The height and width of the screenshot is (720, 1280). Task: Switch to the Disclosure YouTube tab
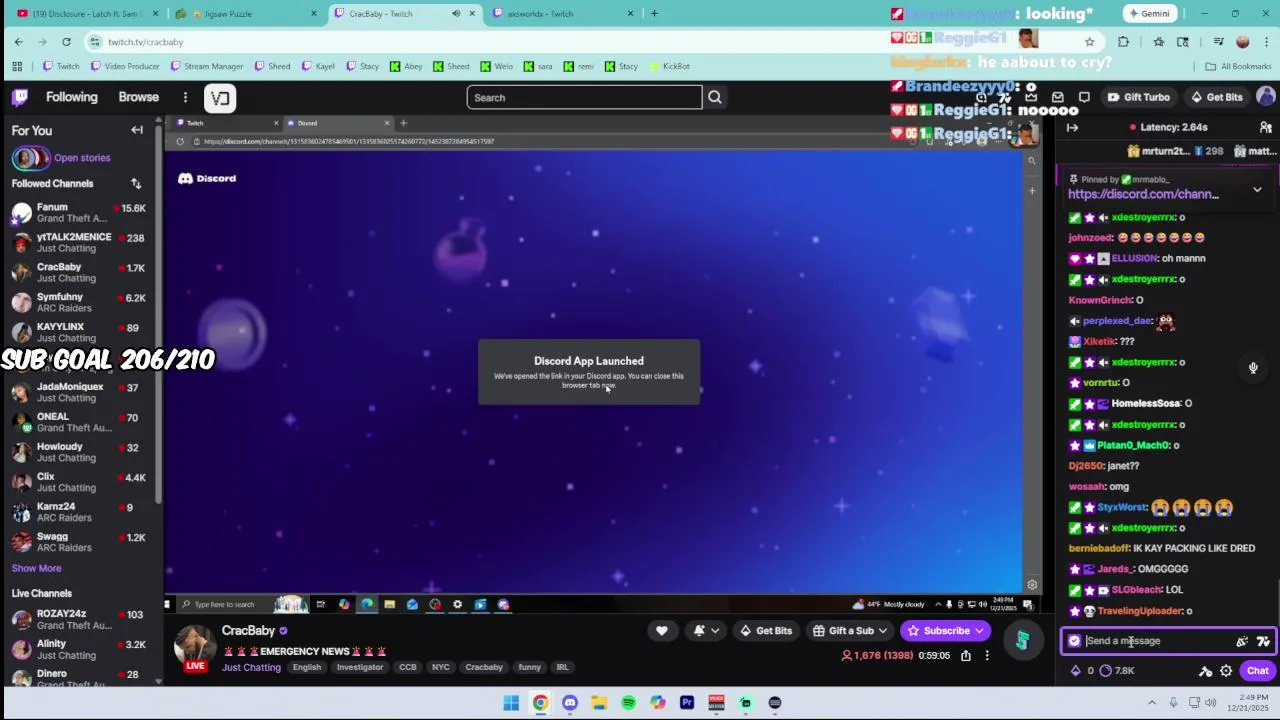tap(89, 13)
